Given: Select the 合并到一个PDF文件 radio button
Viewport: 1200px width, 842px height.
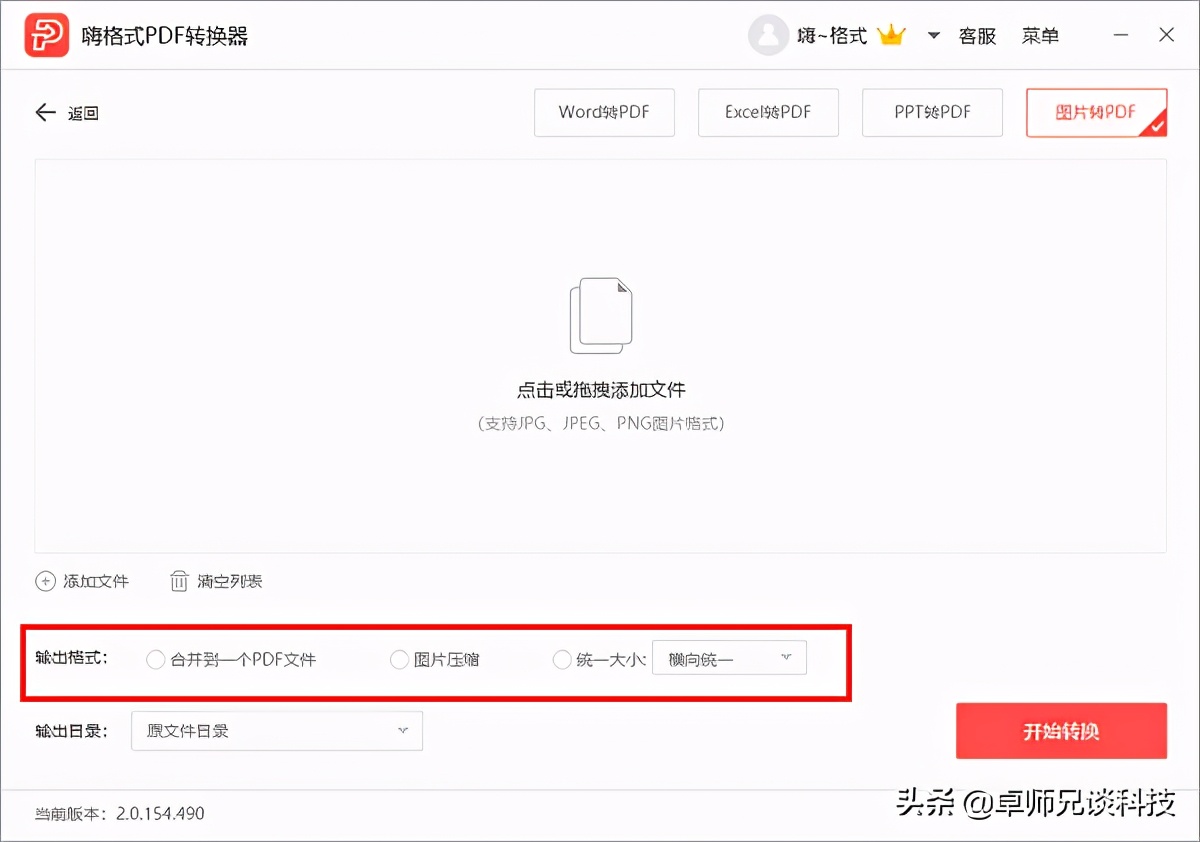Looking at the screenshot, I should (x=156, y=659).
